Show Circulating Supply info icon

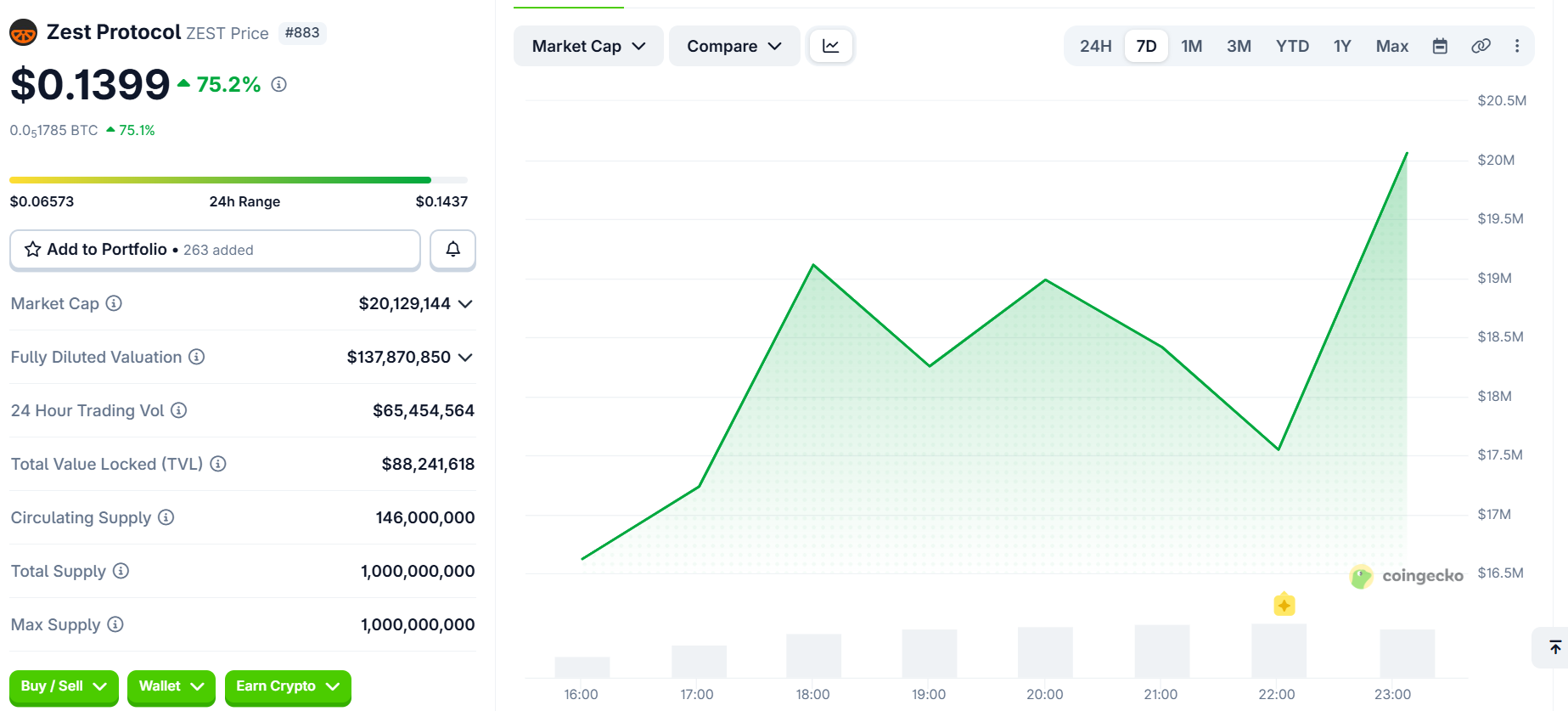point(166,517)
